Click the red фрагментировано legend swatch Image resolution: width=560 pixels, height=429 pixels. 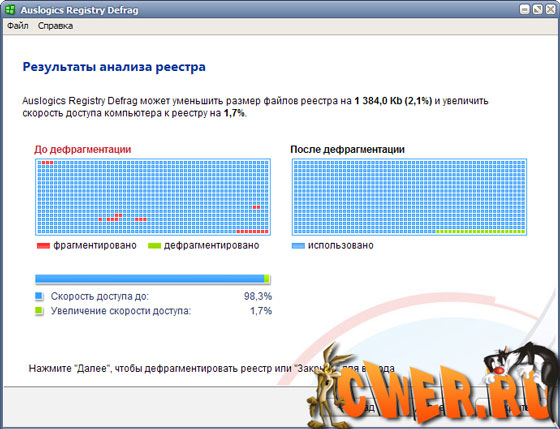[x=43, y=246]
